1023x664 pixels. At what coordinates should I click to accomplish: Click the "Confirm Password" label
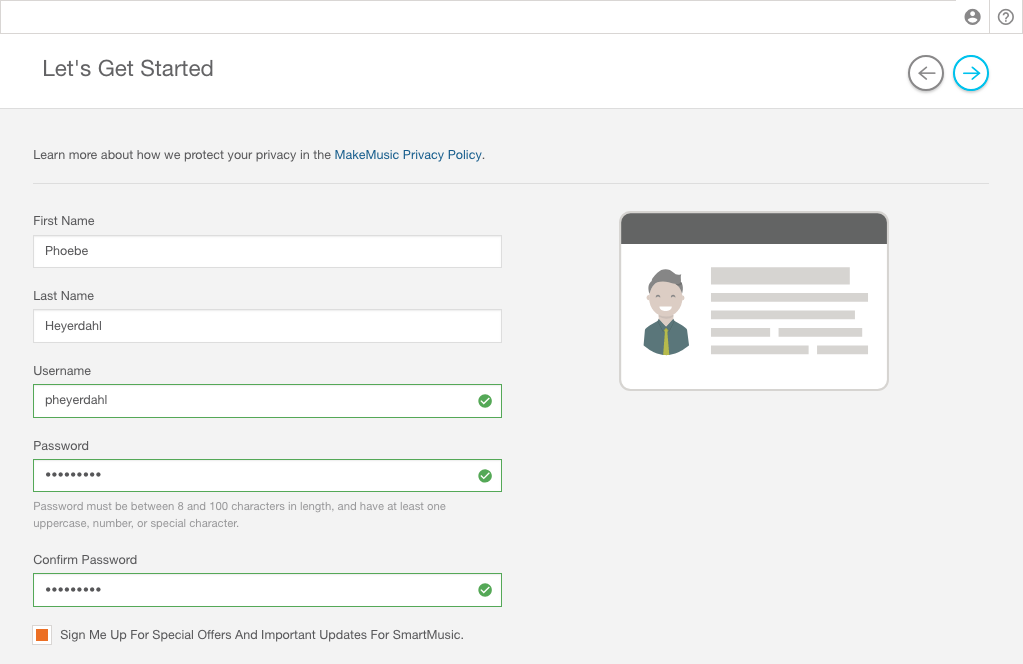pos(85,560)
